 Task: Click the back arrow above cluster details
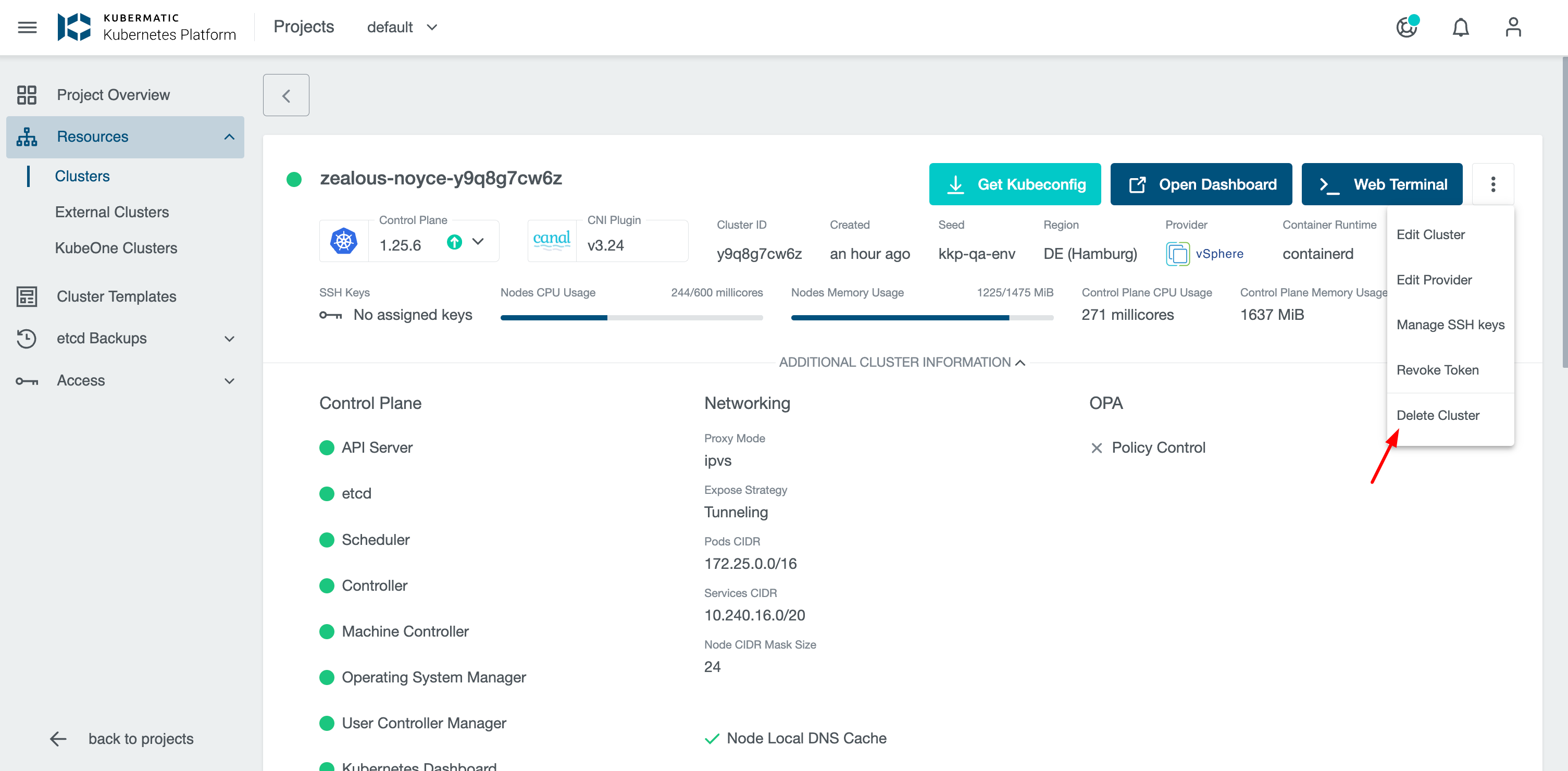click(285, 95)
